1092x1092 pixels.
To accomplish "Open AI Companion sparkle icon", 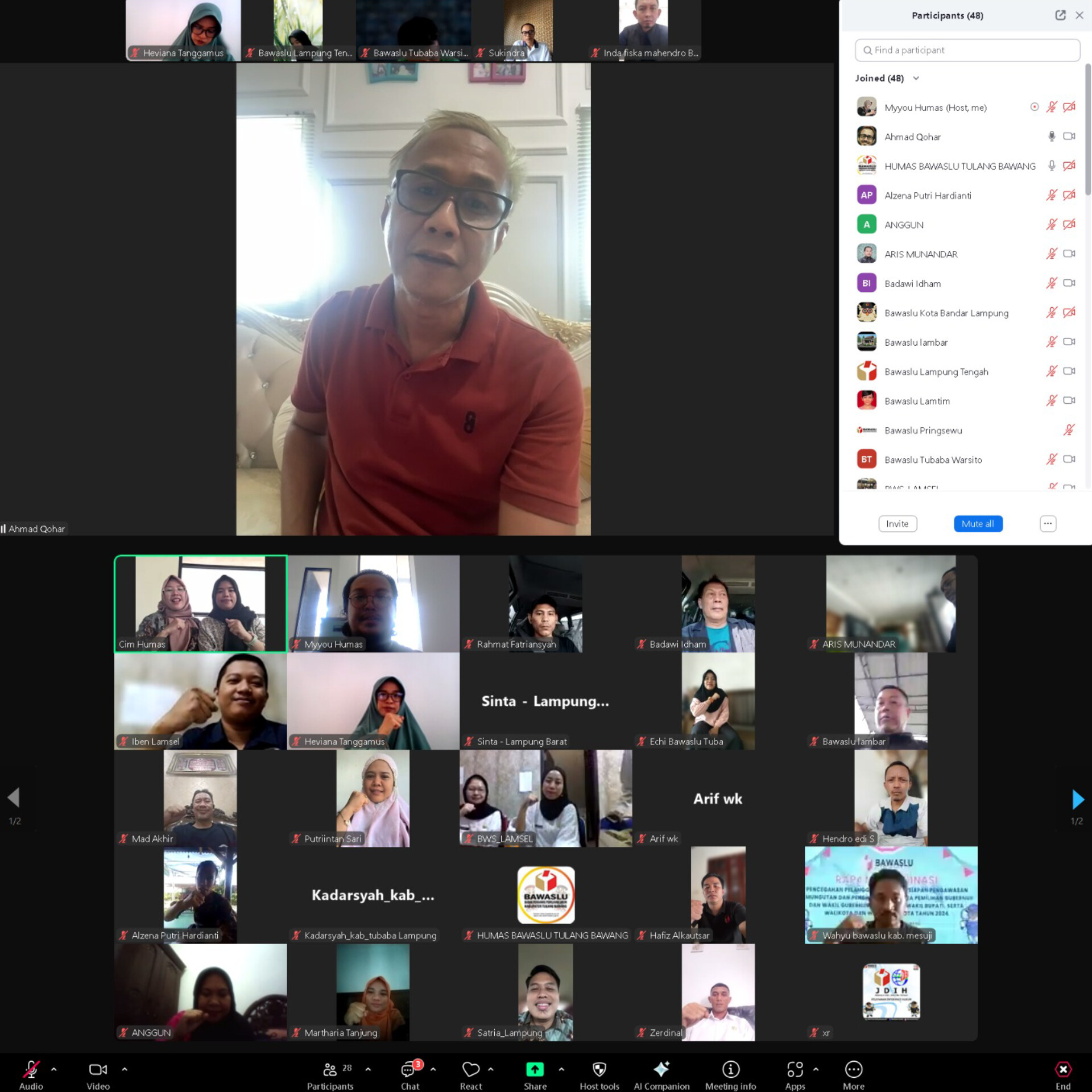I will pyautogui.click(x=661, y=1070).
